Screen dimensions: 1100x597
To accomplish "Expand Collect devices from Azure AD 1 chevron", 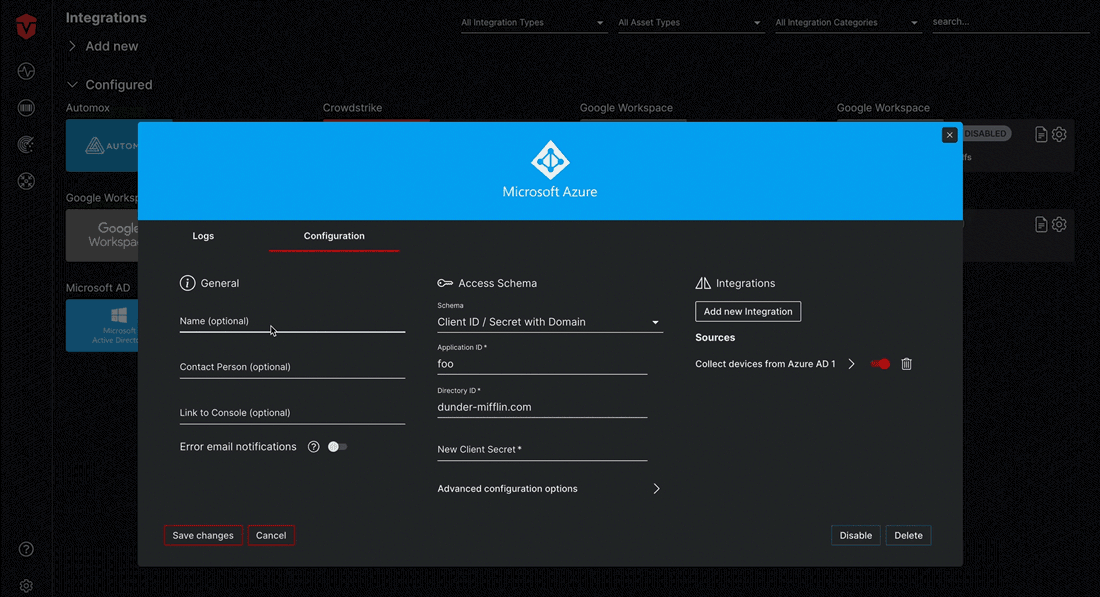I will (x=851, y=363).
